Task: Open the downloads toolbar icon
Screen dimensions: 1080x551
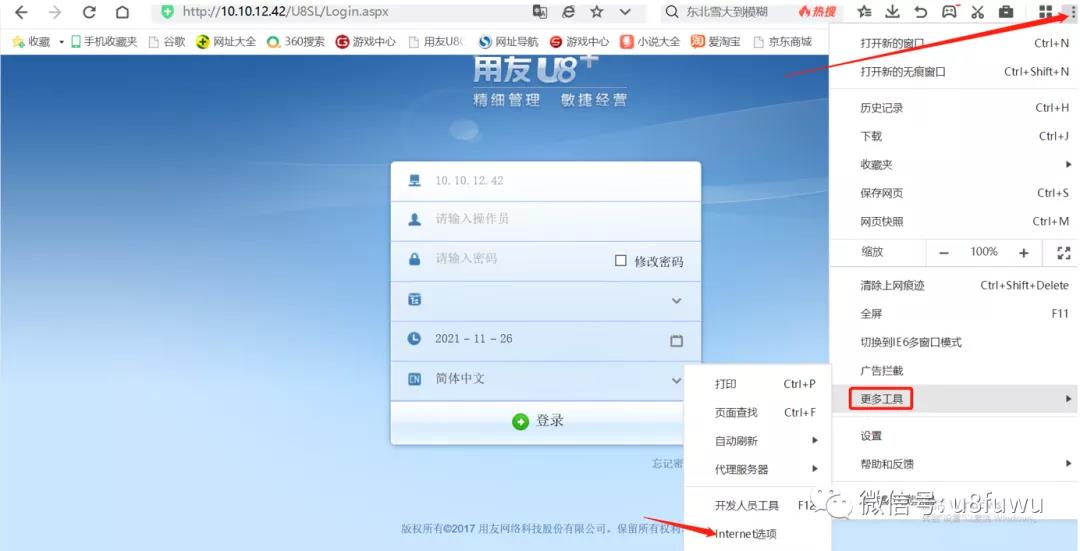Action: (893, 12)
